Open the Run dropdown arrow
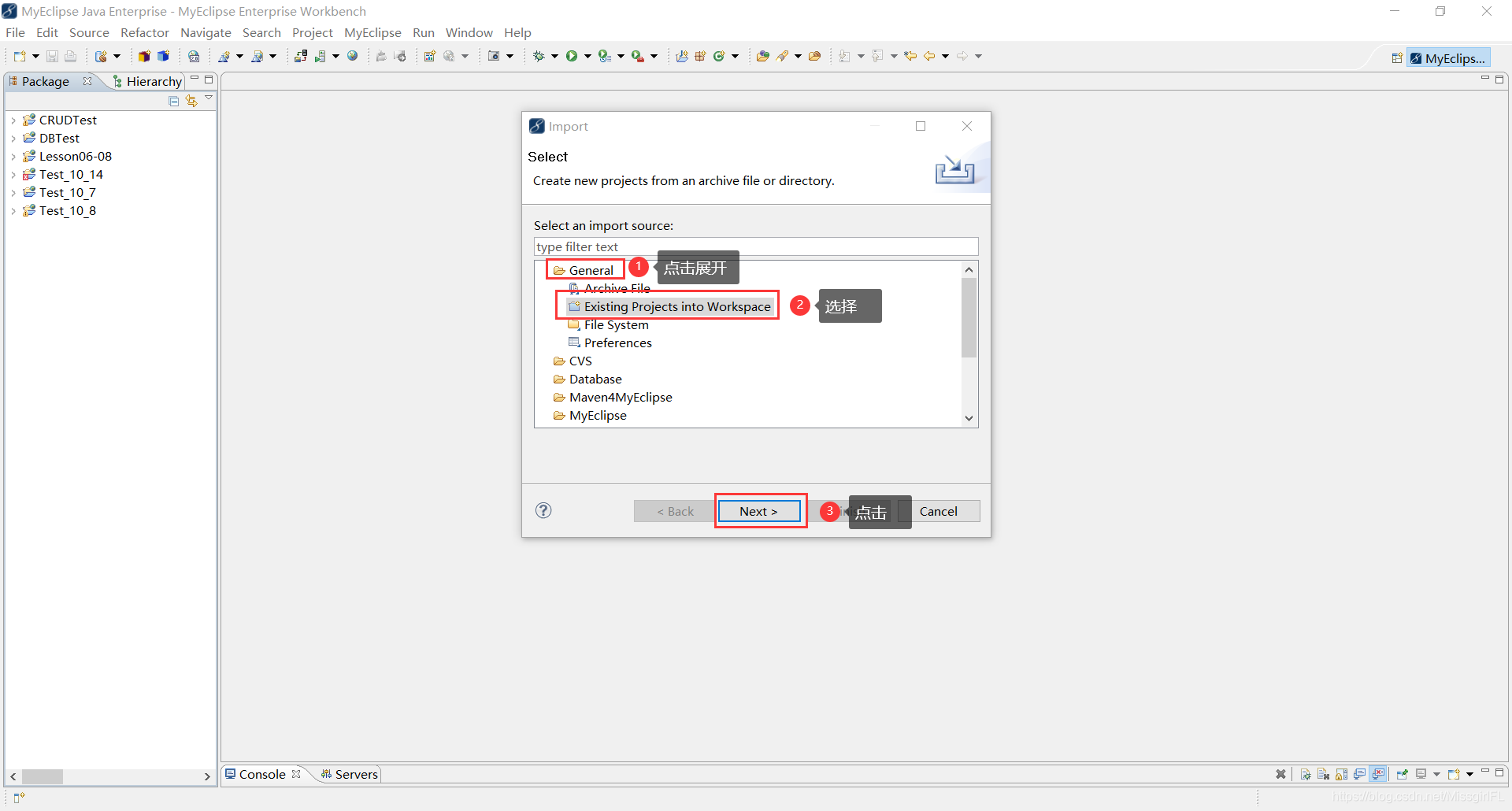This screenshot has height=811, width=1512. coord(587,56)
